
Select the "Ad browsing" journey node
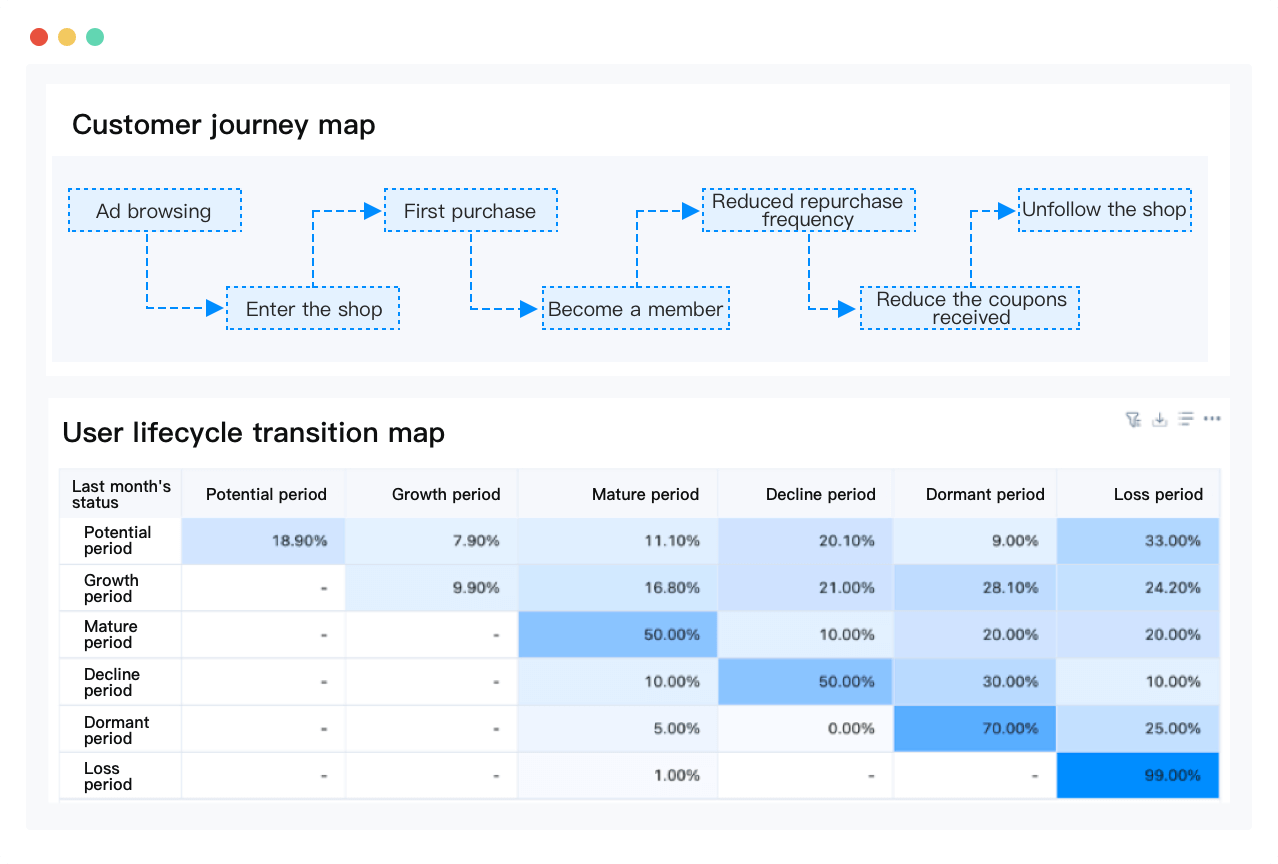click(x=155, y=210)
